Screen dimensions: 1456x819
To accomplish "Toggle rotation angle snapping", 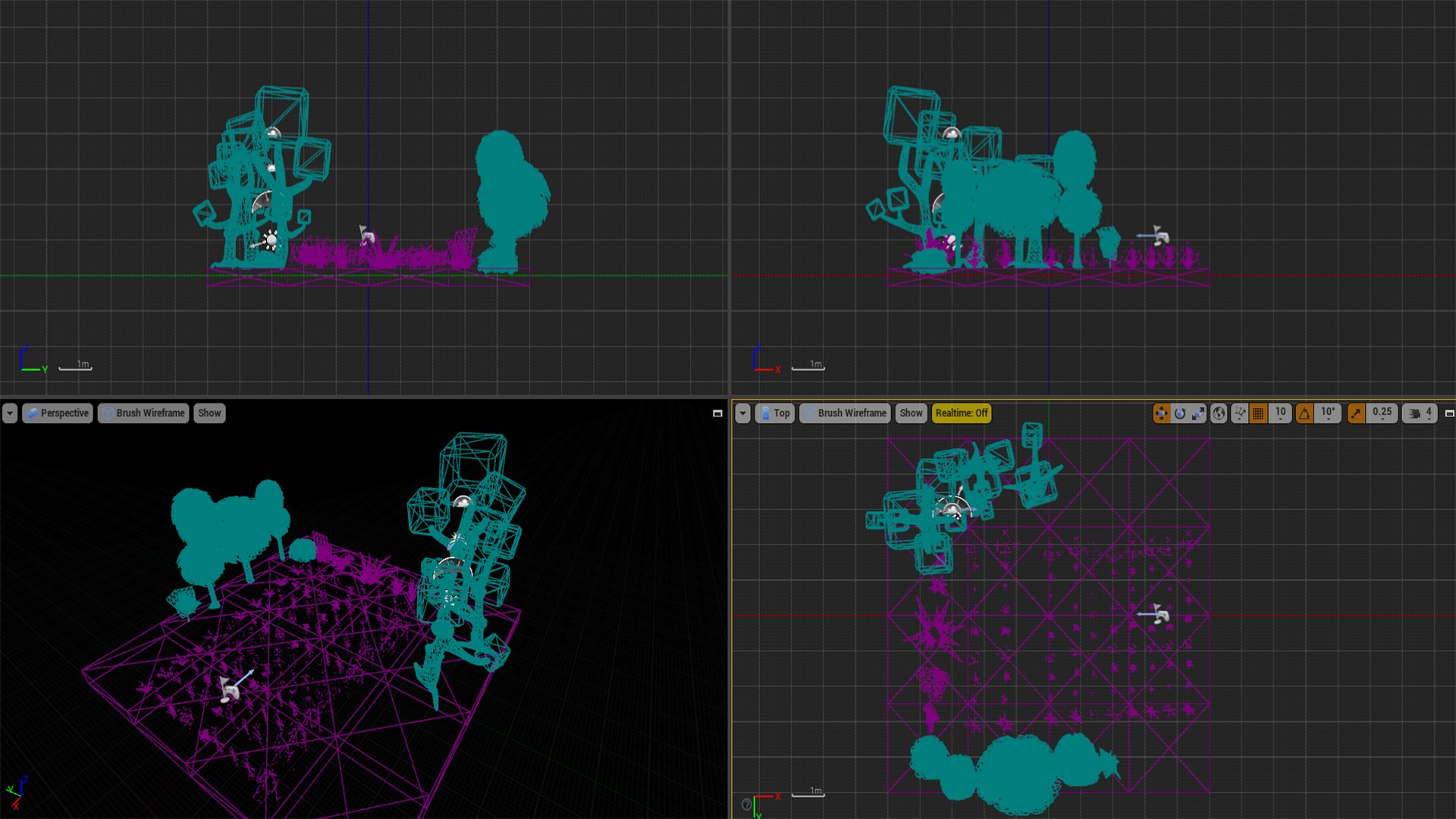I will pos(1304,413).
